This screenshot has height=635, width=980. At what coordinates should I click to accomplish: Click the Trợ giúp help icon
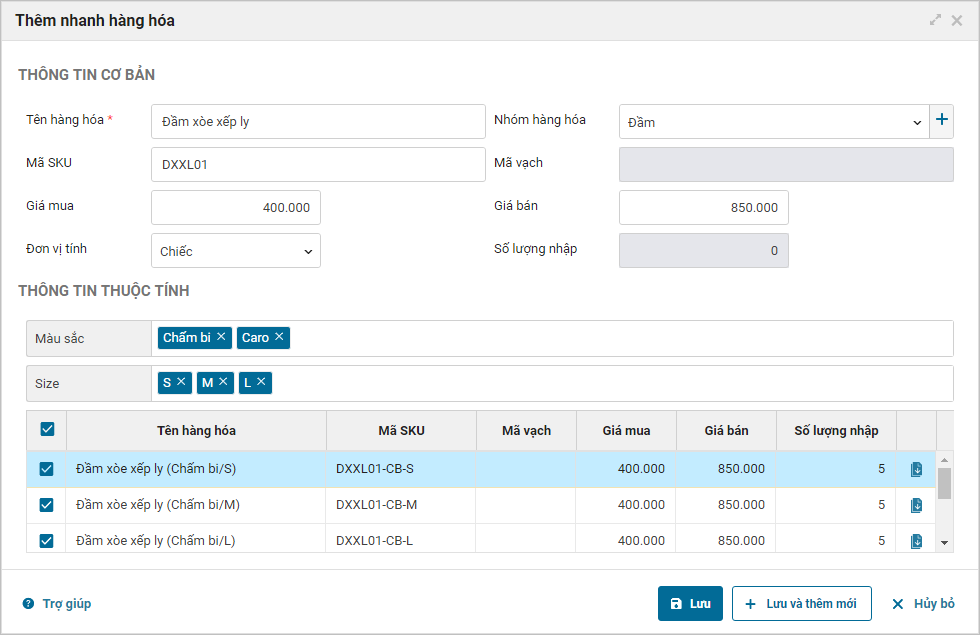28,604
